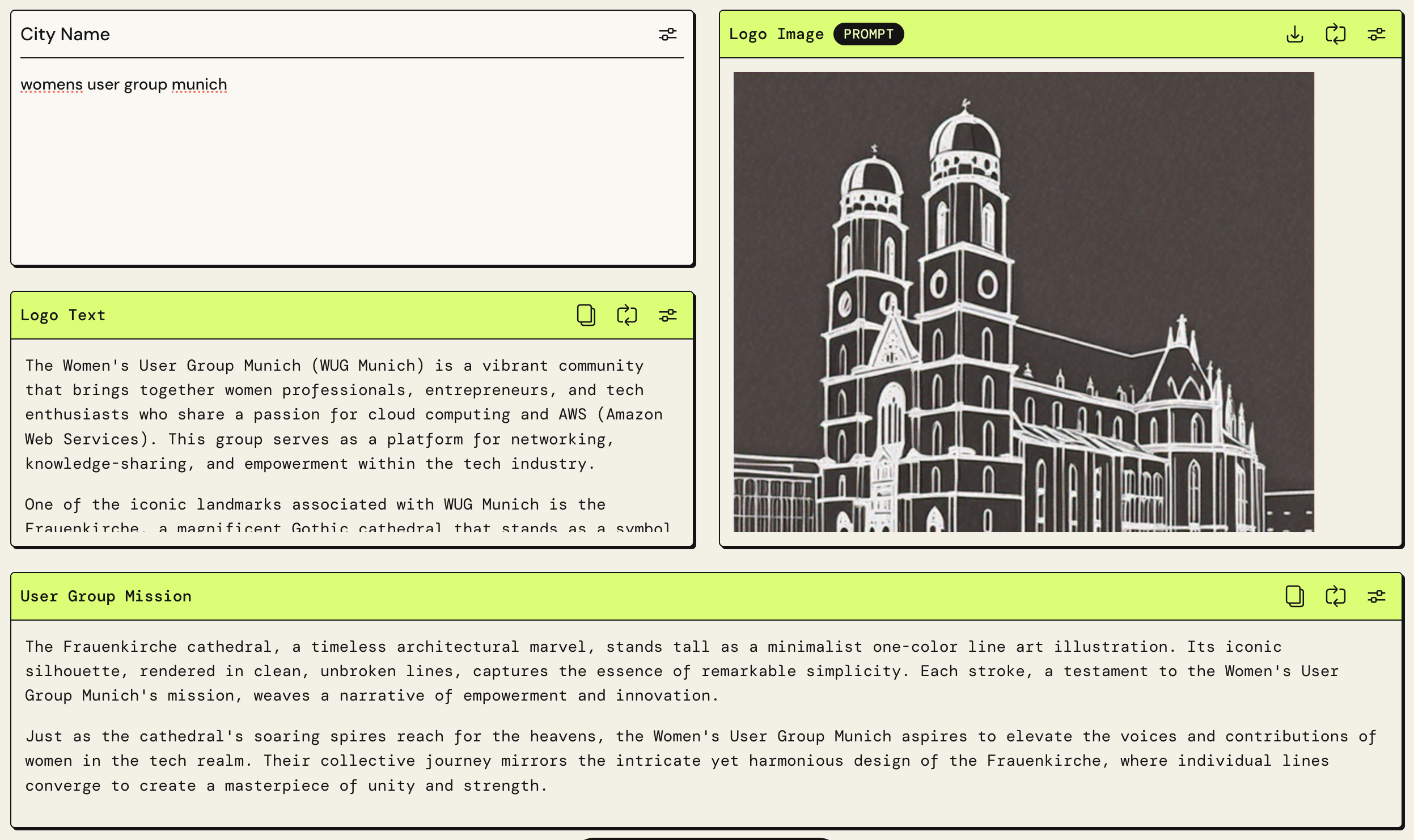This screenshot has width=1414, height=840.
Task: Open settings sliders icon in City Name panel
Action: pos(667,35)
